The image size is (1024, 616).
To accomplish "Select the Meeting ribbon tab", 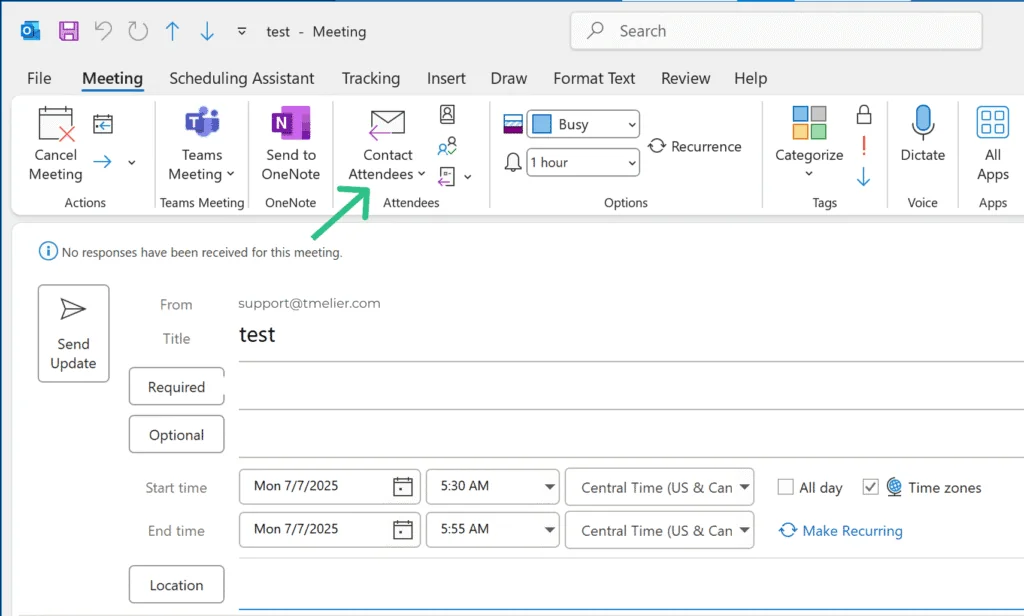I will click(112, 78).
